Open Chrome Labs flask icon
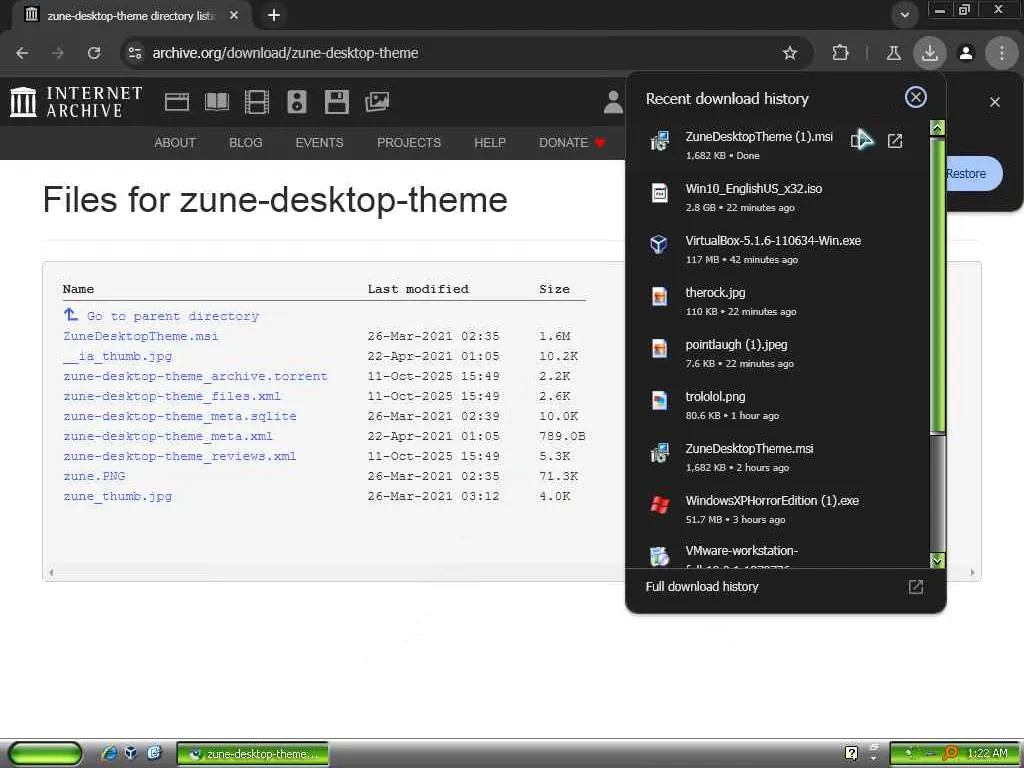Screen dimensions: 1024x768 click(893, 53)
